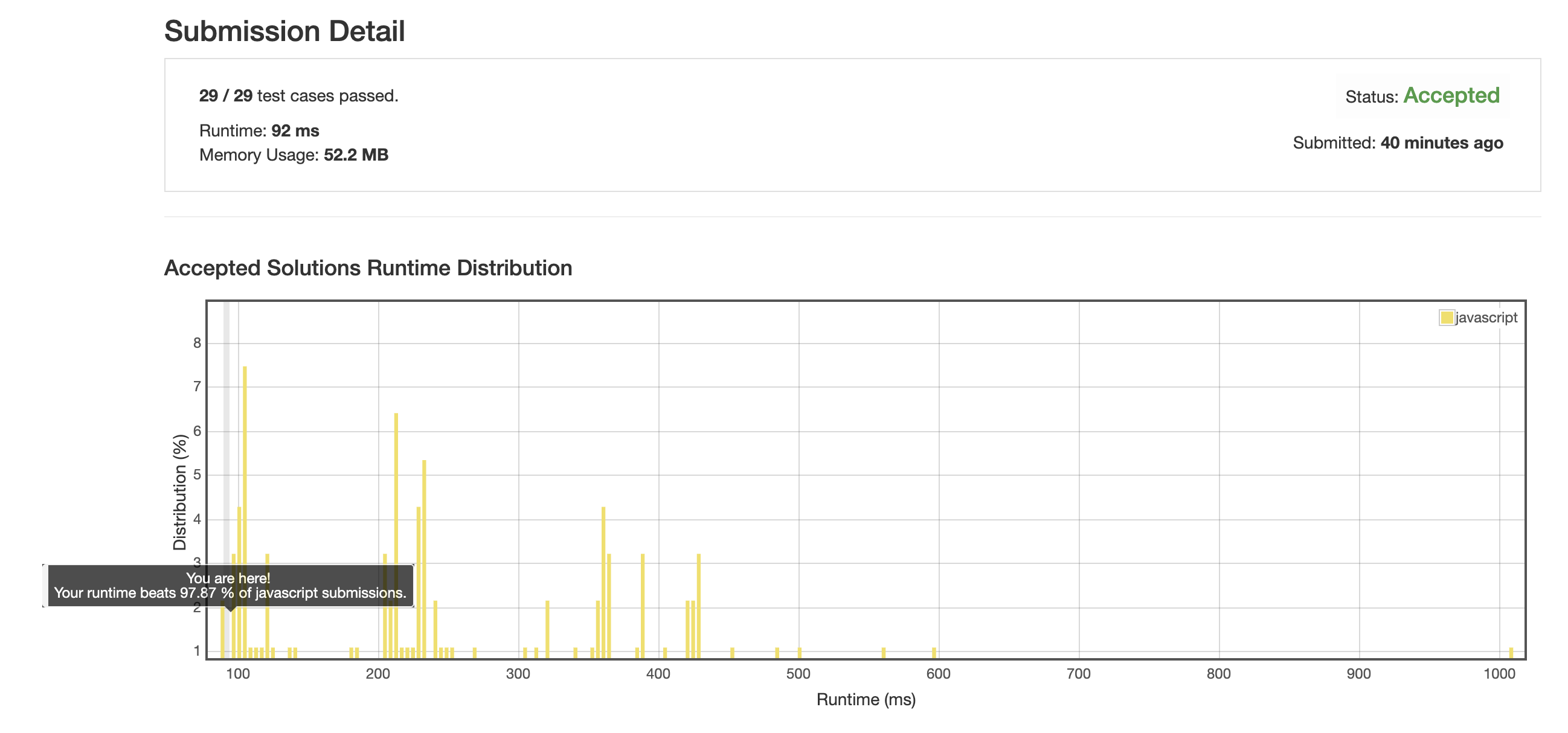Click the Submitted: 40 minutes ago text
The width and height of the screenshot is (1568, 733).
(x=1398, y=143)
